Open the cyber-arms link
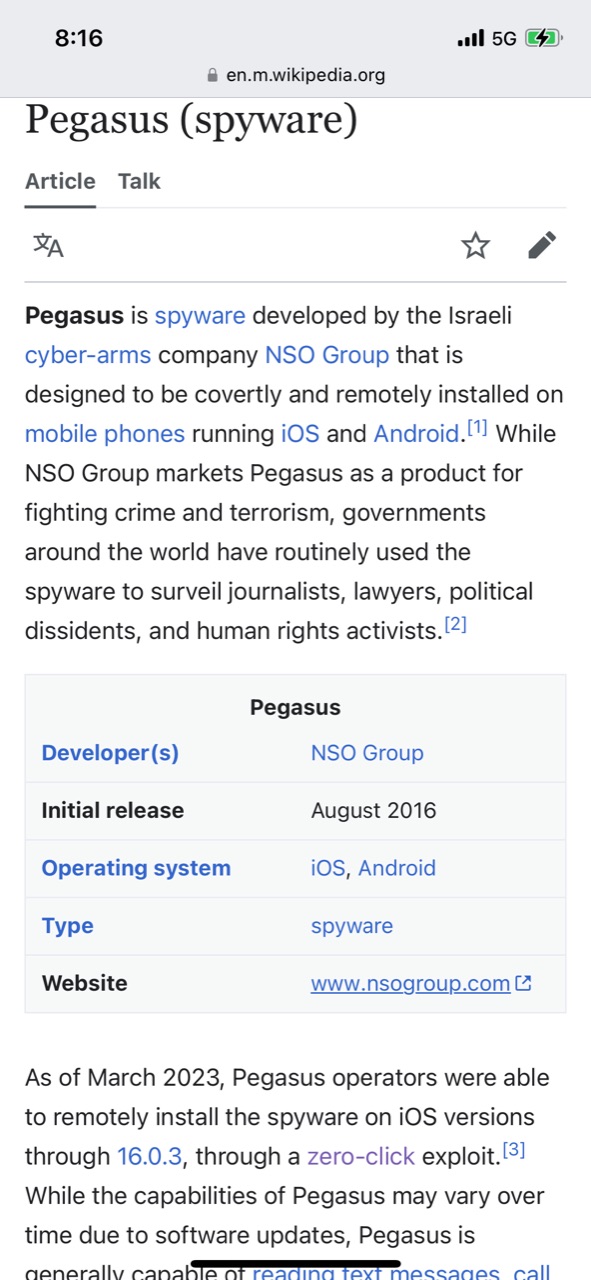 88,355
